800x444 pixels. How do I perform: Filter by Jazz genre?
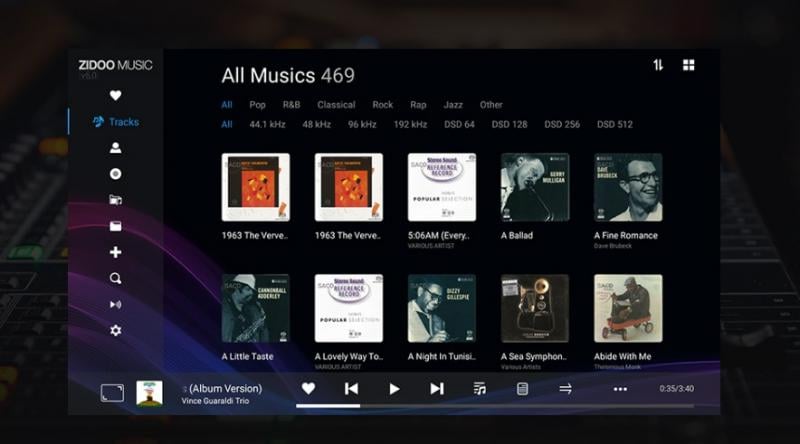pos(453,105)
